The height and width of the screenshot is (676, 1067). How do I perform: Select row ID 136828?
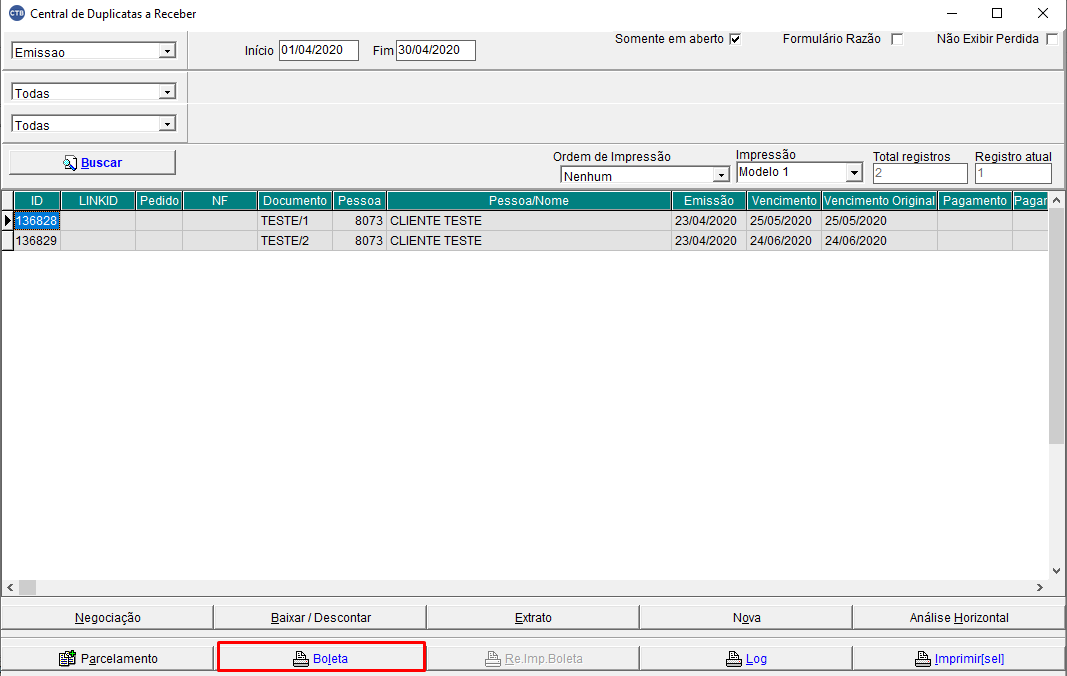pyautogui.click(x=37, y=221)
